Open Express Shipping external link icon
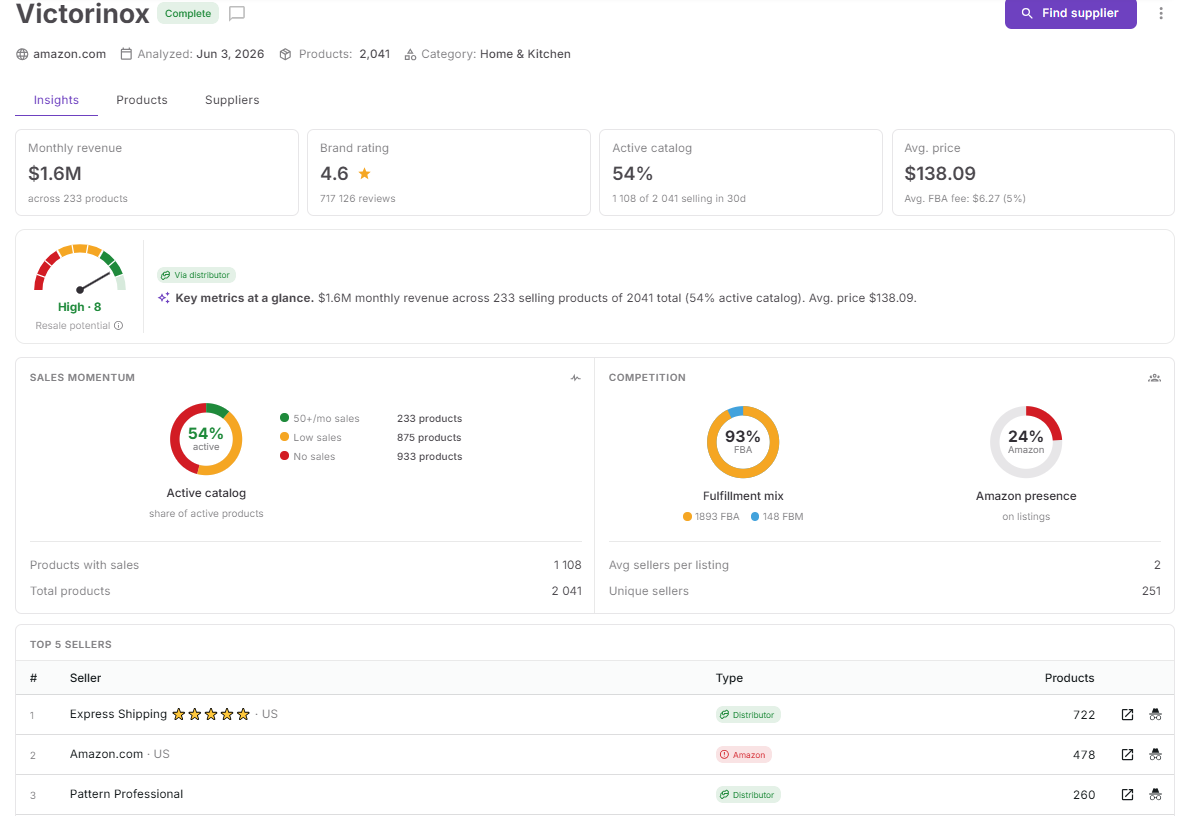This screenshot has width=1180, height=816. click(1127, 714)
